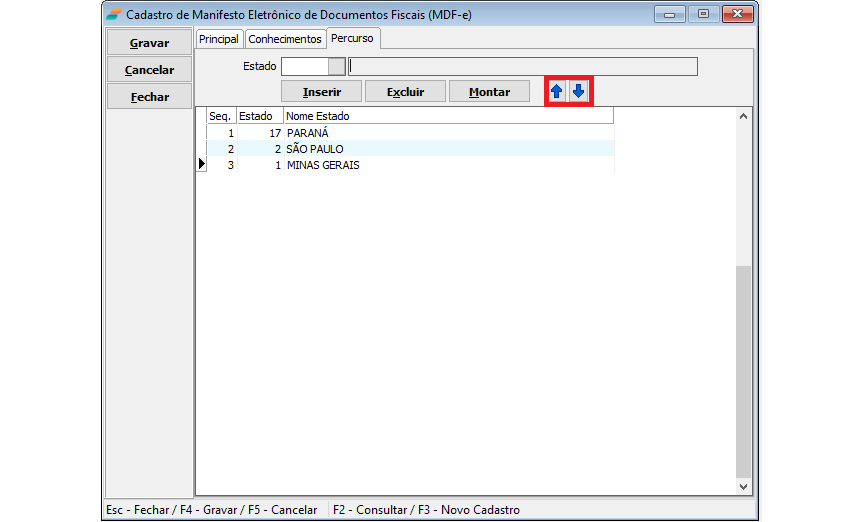The height and width of the screenshot is (522, 862).
Task: Click the vertical scrollbar thumb
Action: pos(742,370)
